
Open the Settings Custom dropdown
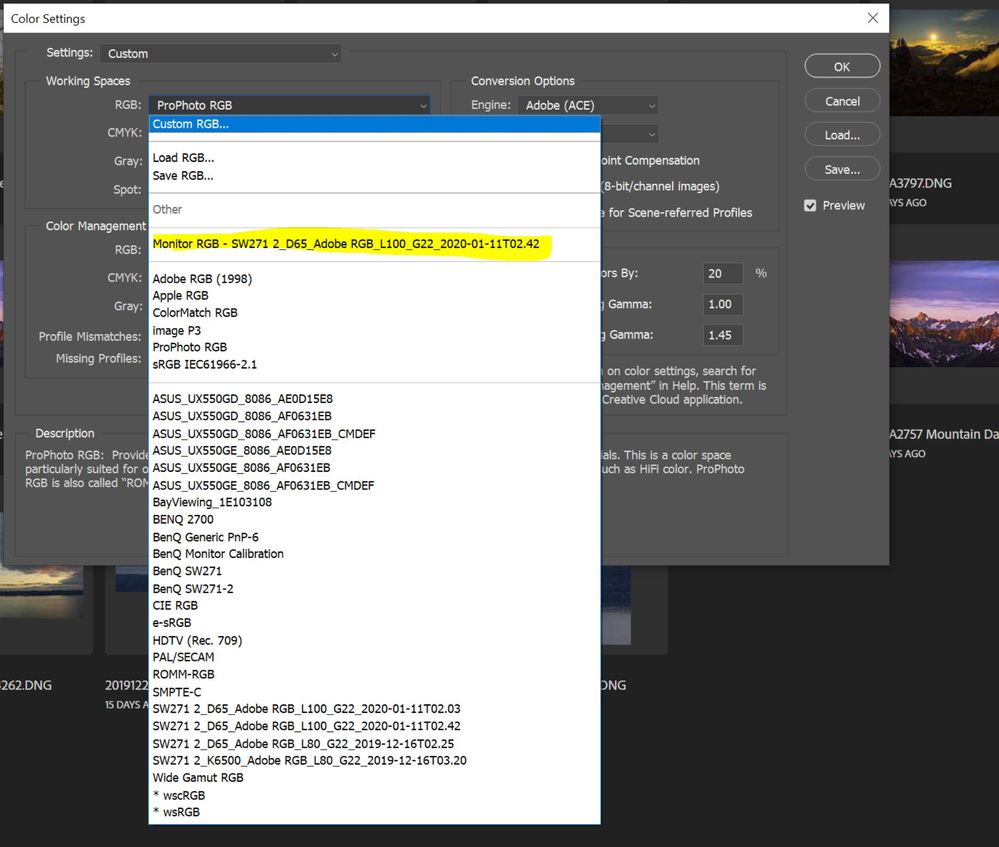(x=220, y=54)
